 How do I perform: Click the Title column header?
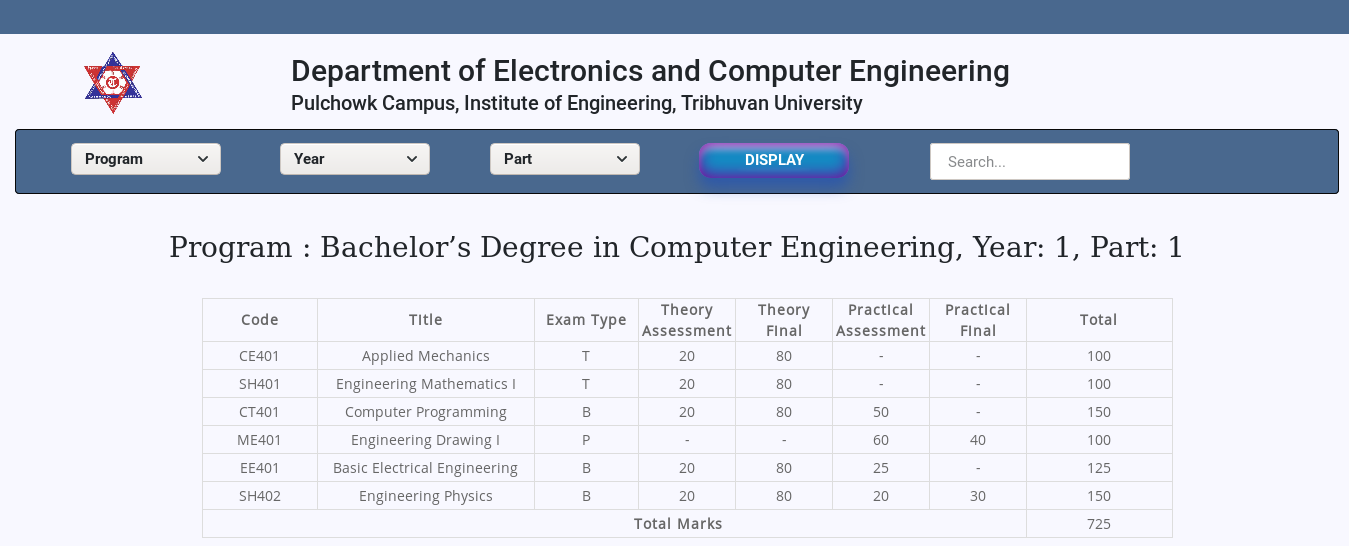click(426, 320)
